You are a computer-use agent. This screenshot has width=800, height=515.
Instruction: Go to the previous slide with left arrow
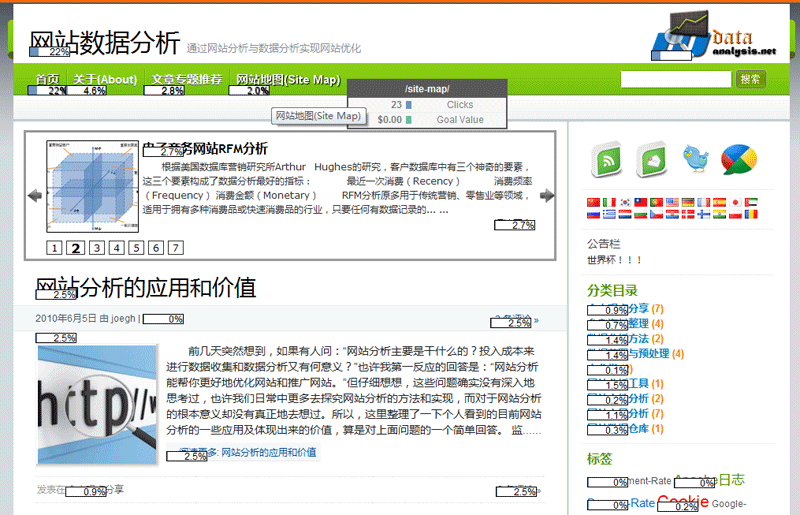(x=34, y=195)
